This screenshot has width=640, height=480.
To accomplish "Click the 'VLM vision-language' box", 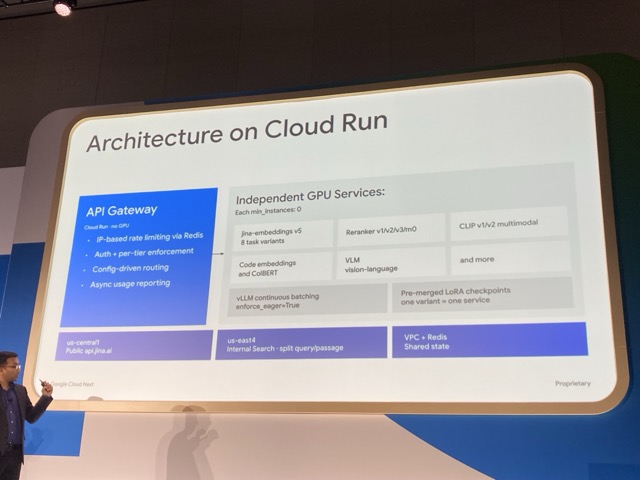I will point(391,263).
